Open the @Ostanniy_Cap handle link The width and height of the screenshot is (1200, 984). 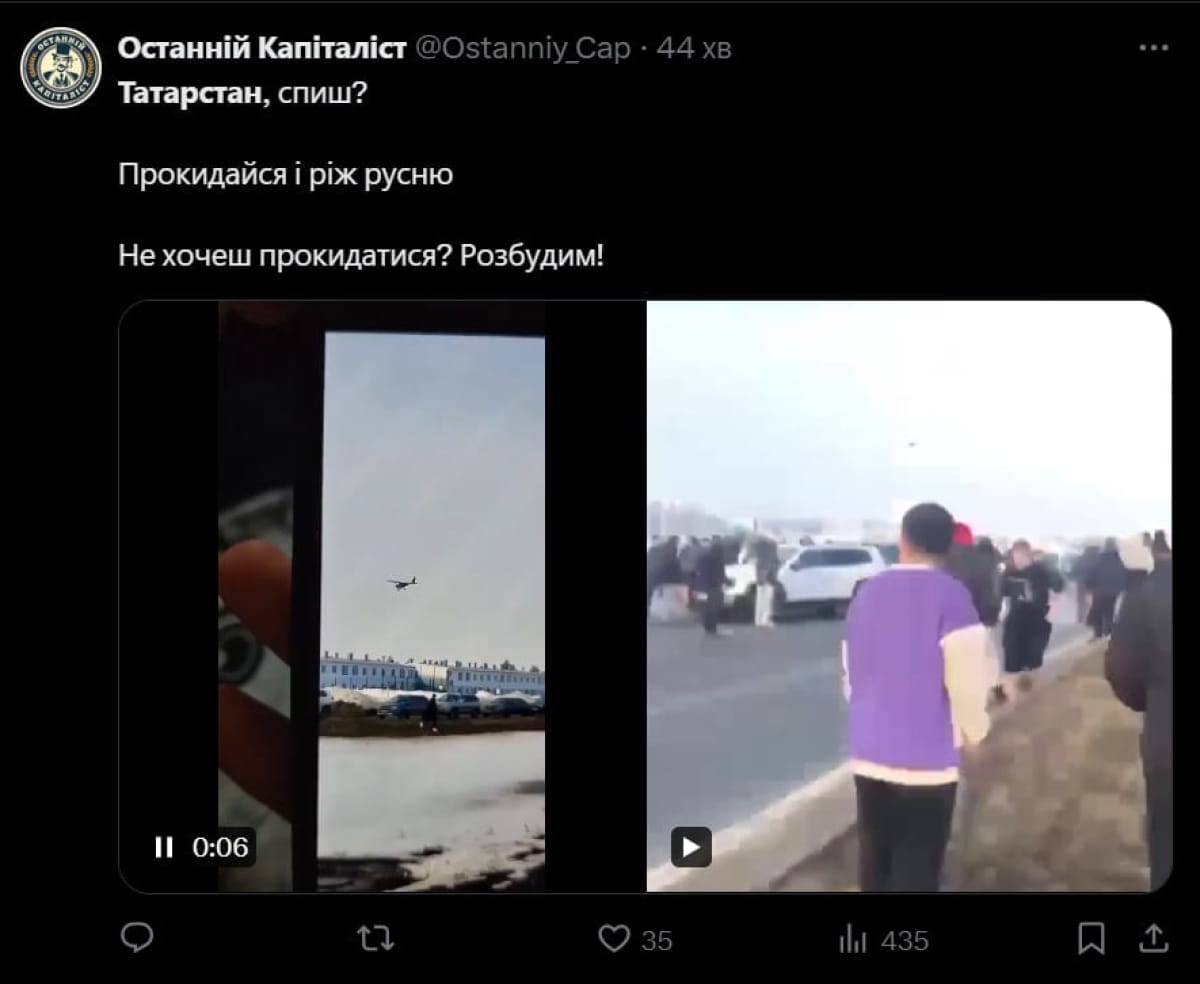[x=522, y=48]
